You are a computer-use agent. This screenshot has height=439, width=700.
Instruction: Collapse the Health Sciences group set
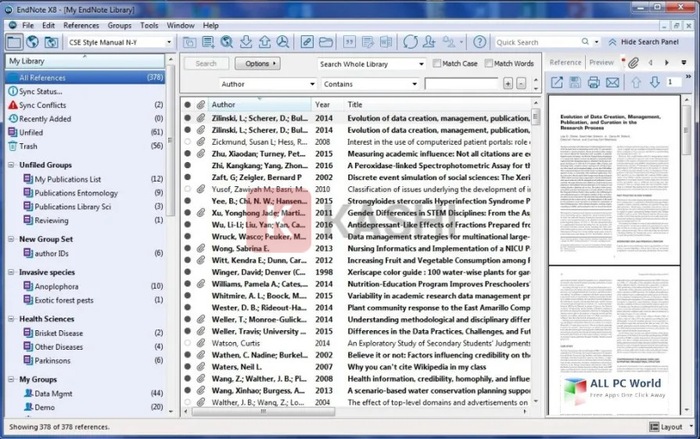click(11, 319)
